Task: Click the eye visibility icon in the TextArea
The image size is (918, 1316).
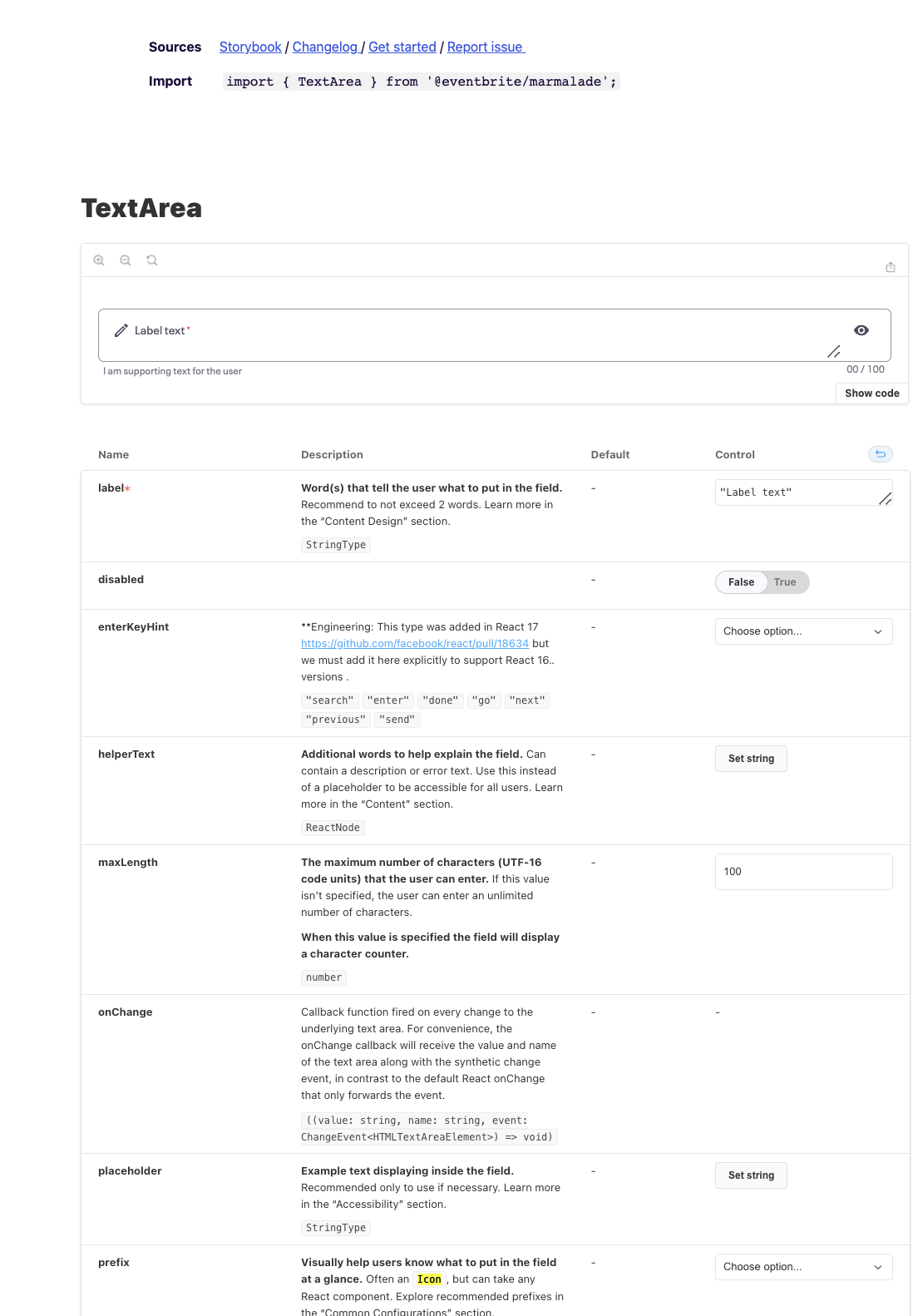Action: pos(862,330)
